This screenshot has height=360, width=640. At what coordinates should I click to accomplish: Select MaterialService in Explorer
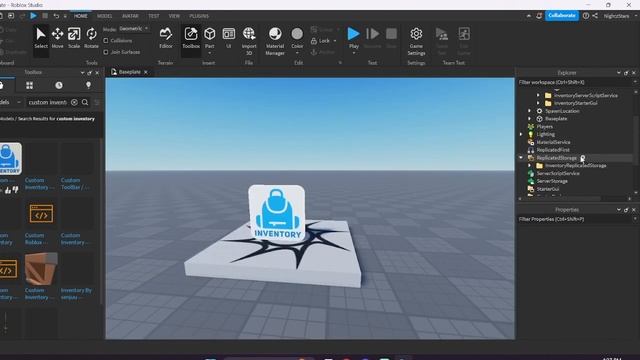[553, 142]
